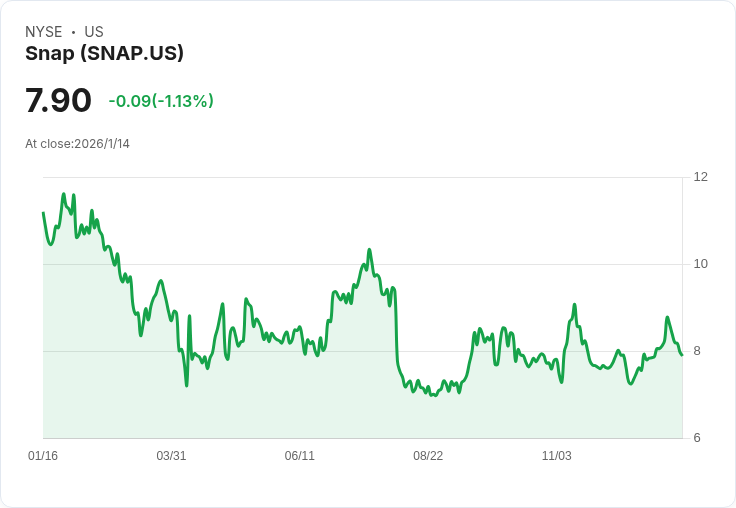
Task: Click the green shaded area under the chart line
Action: coord(300,400)
